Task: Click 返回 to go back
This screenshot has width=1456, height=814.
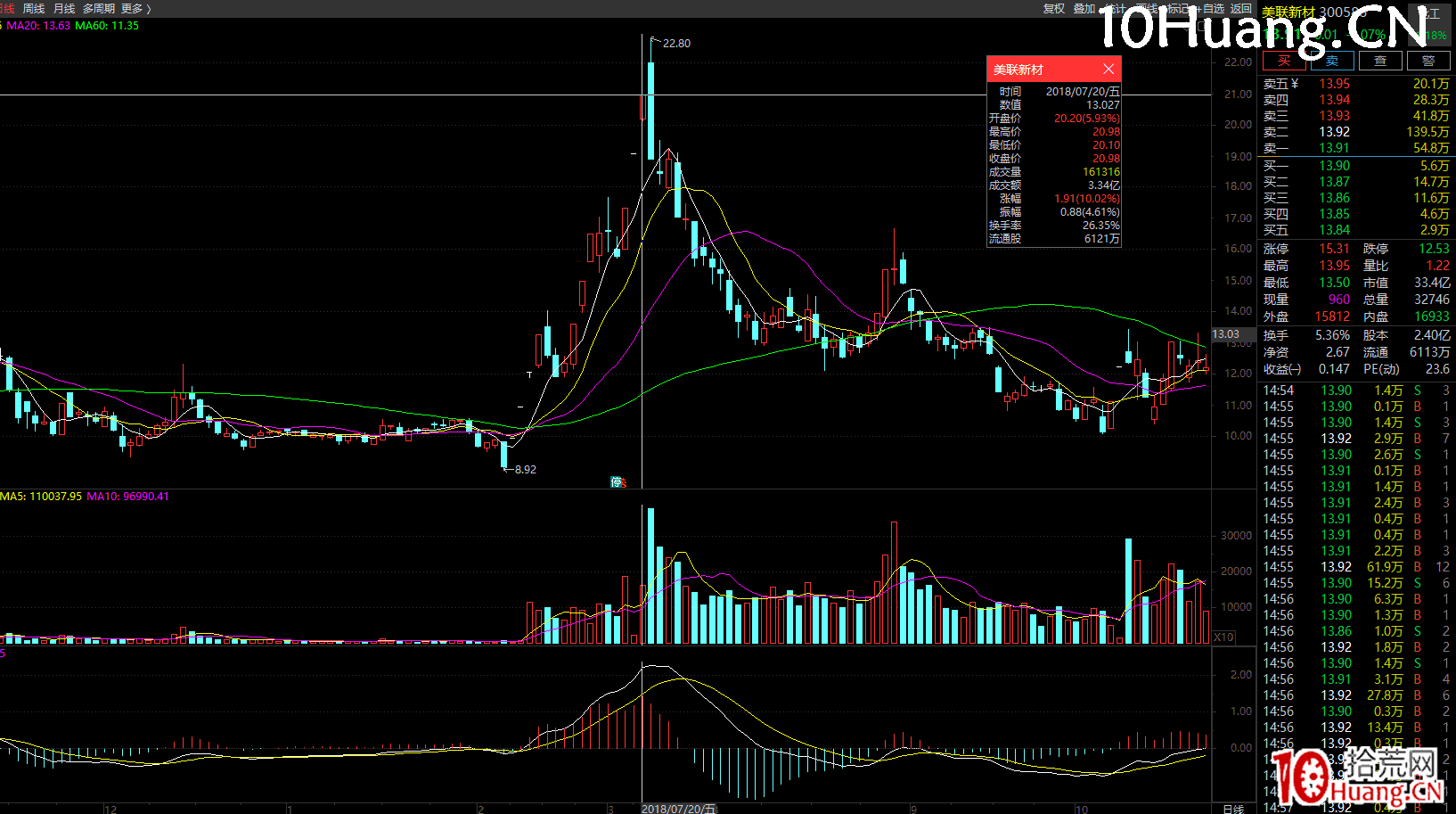Action: (1241, 8)
